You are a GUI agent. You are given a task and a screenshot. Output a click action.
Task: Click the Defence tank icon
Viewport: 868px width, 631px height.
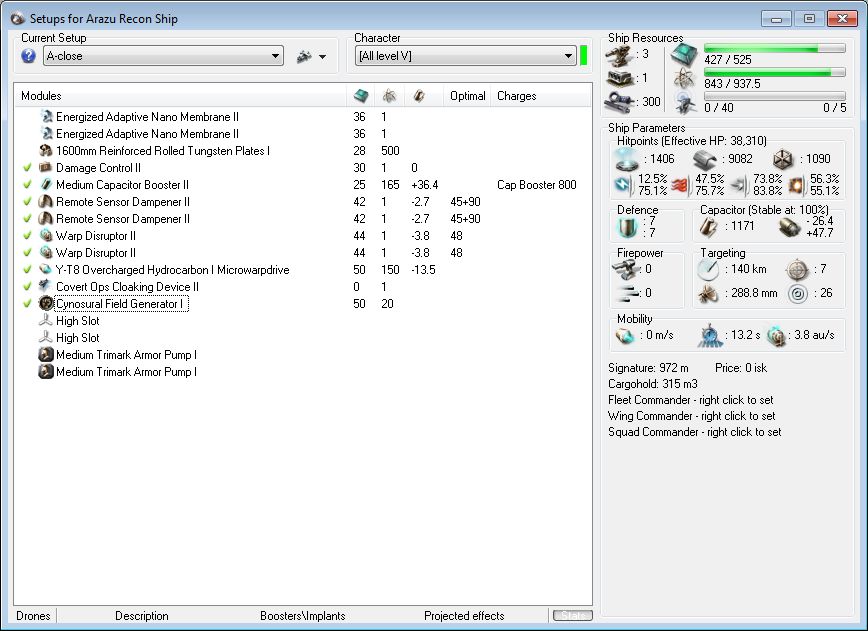pyautogui.click(x=627, y=227)
